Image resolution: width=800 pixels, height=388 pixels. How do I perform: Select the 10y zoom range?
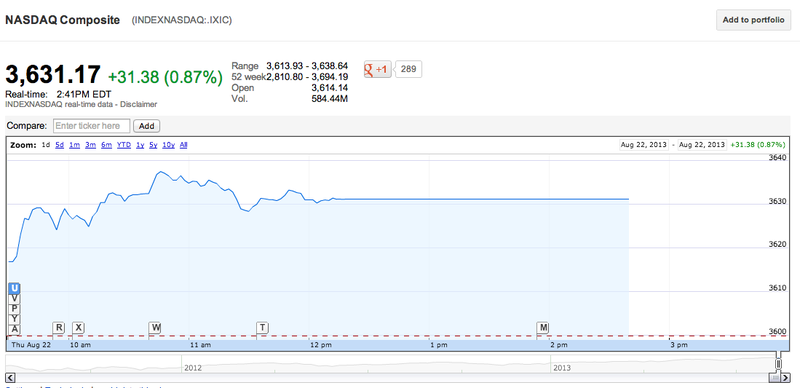click(169, 145)
